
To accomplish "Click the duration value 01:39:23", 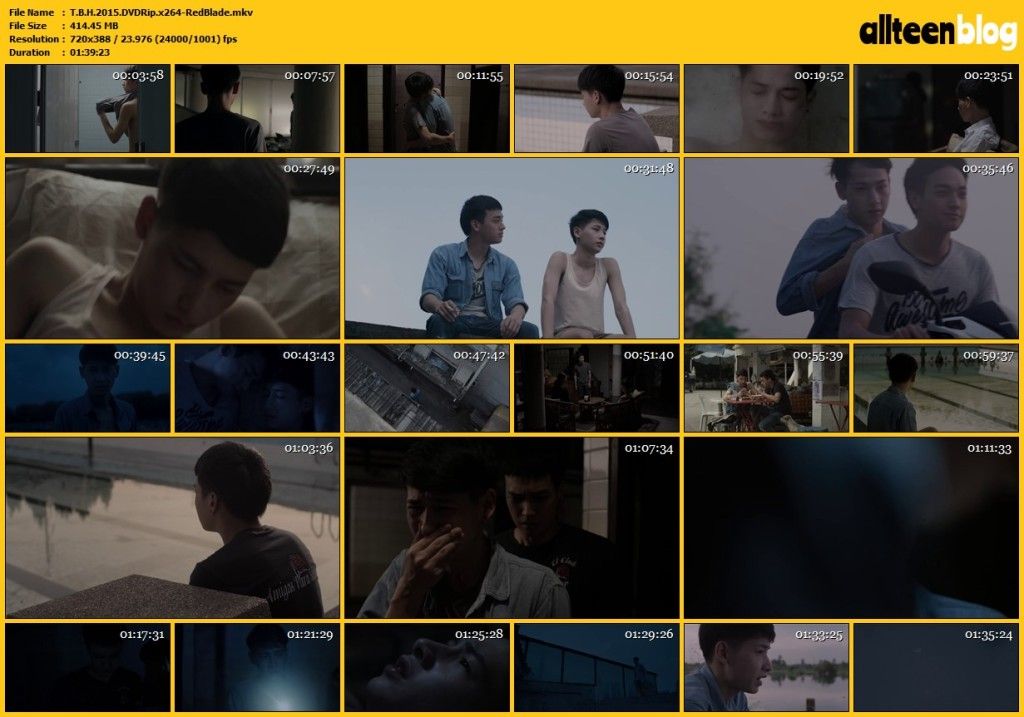I will pyautogui.click(x=89, y=52).
